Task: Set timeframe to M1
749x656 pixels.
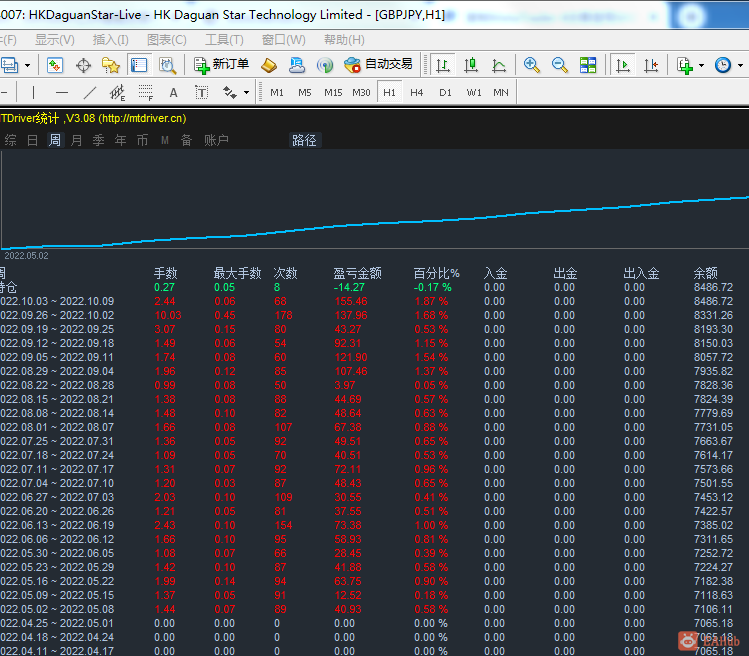Action: tap(277, 92)
